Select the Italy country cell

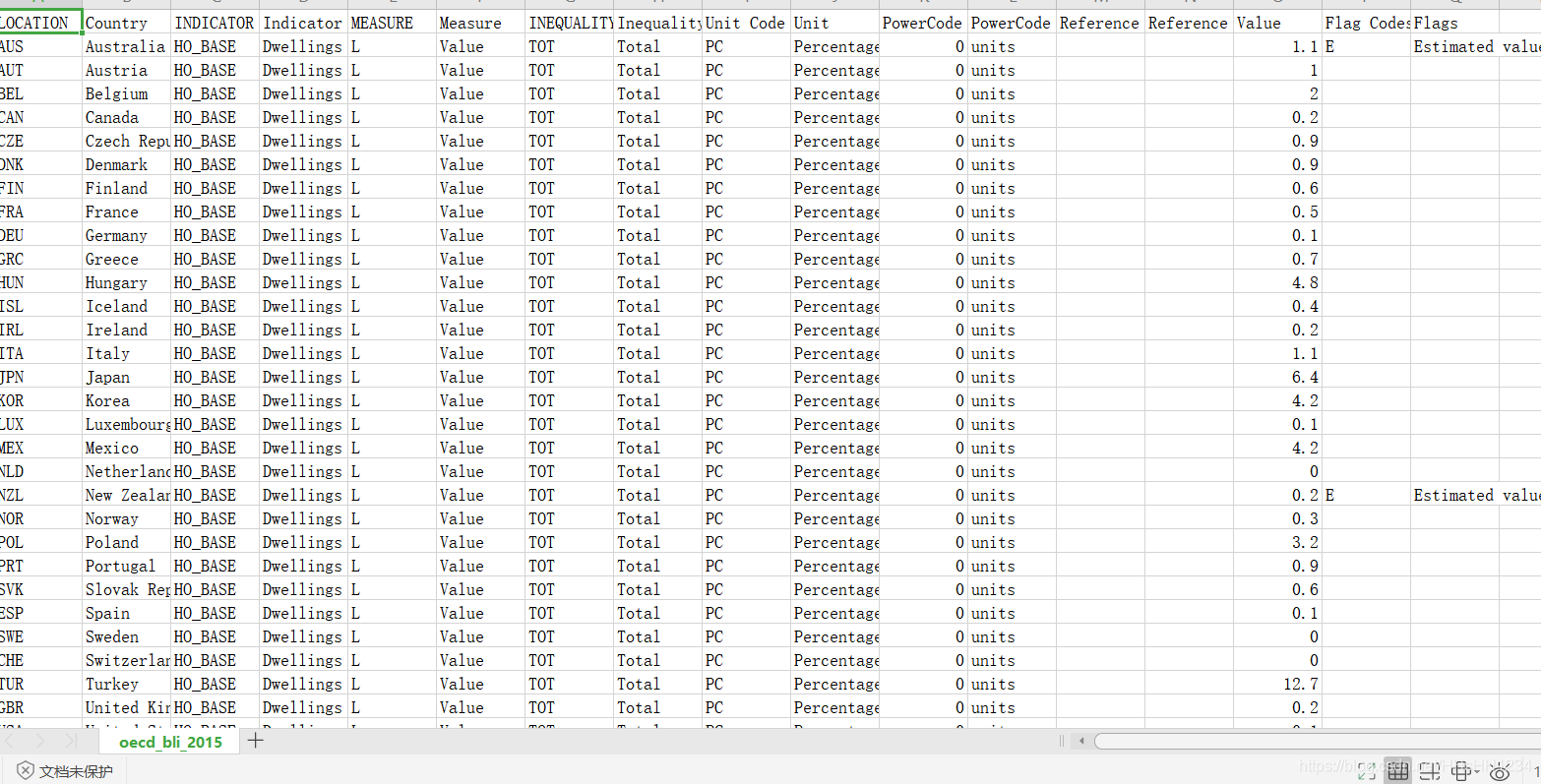click(x=126, y=353)
